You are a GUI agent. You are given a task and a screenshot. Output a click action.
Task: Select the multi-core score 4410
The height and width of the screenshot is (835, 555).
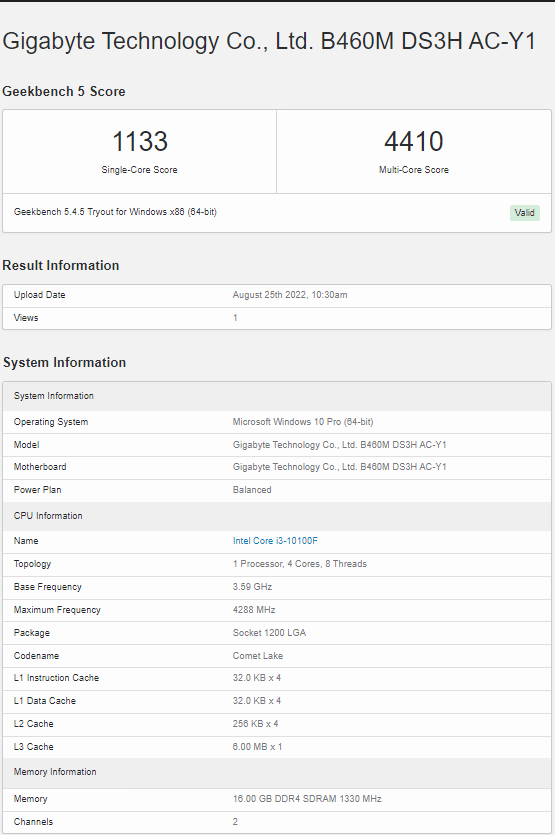pyautogui.click(x=414, y=141)
